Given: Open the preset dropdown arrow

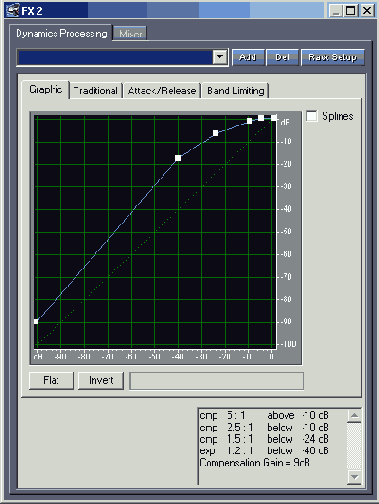Looking at the screenshot, I should point(220,57).
